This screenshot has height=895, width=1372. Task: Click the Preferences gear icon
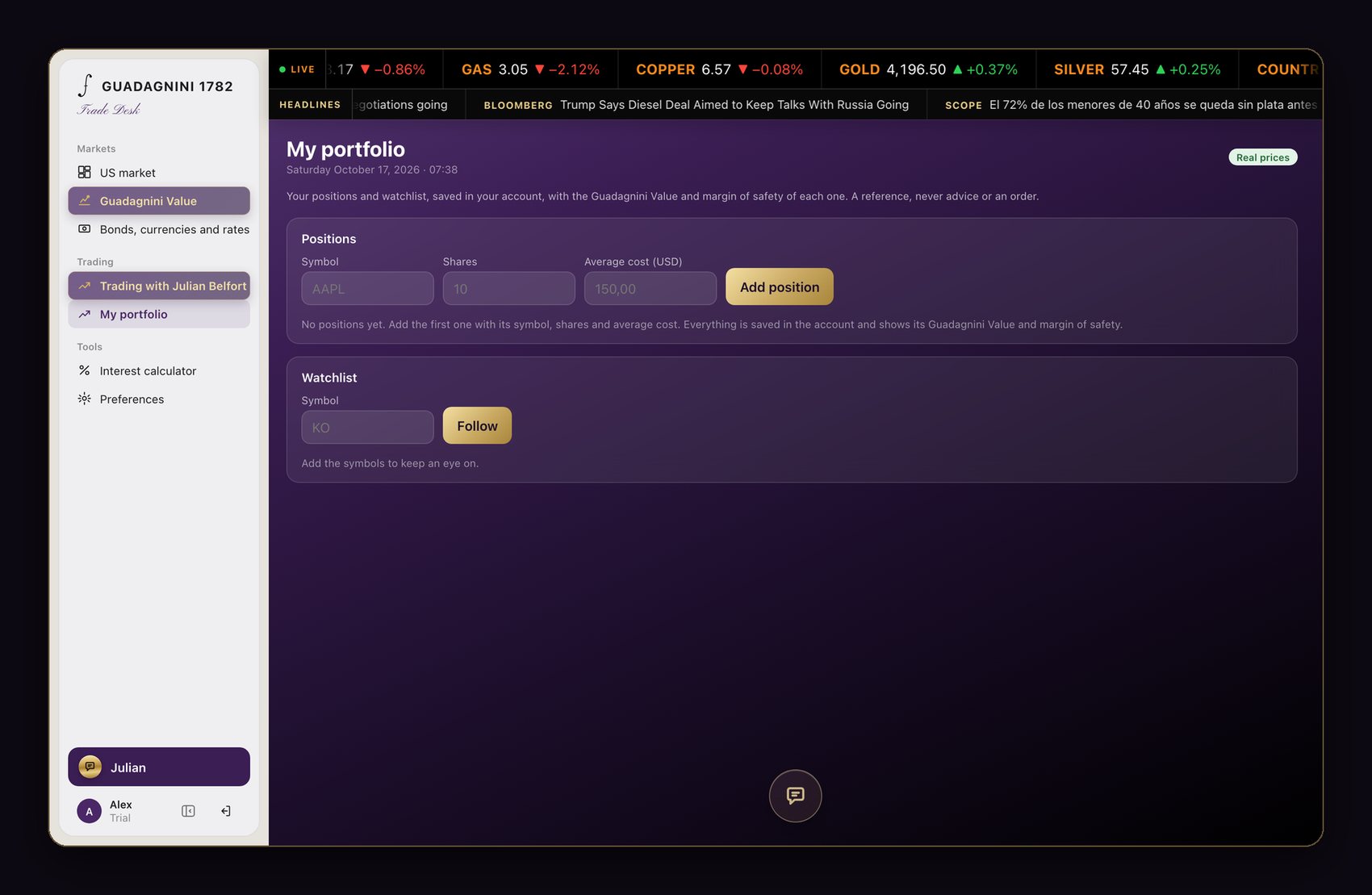coord(84,399)
